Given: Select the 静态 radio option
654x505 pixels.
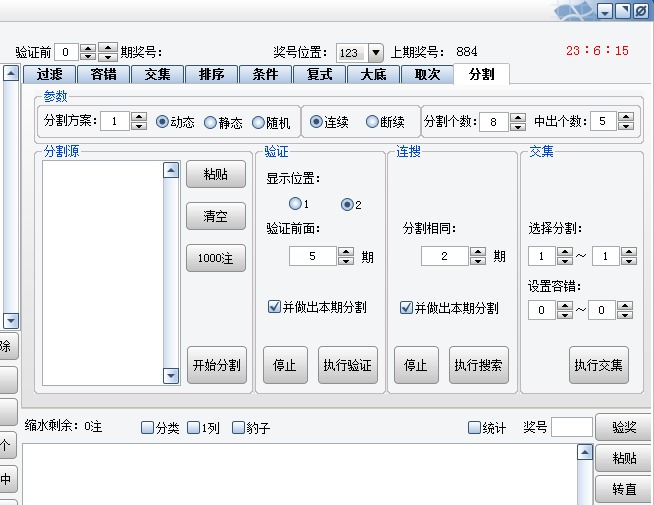Looking at the screenshot, I should 210,122.
